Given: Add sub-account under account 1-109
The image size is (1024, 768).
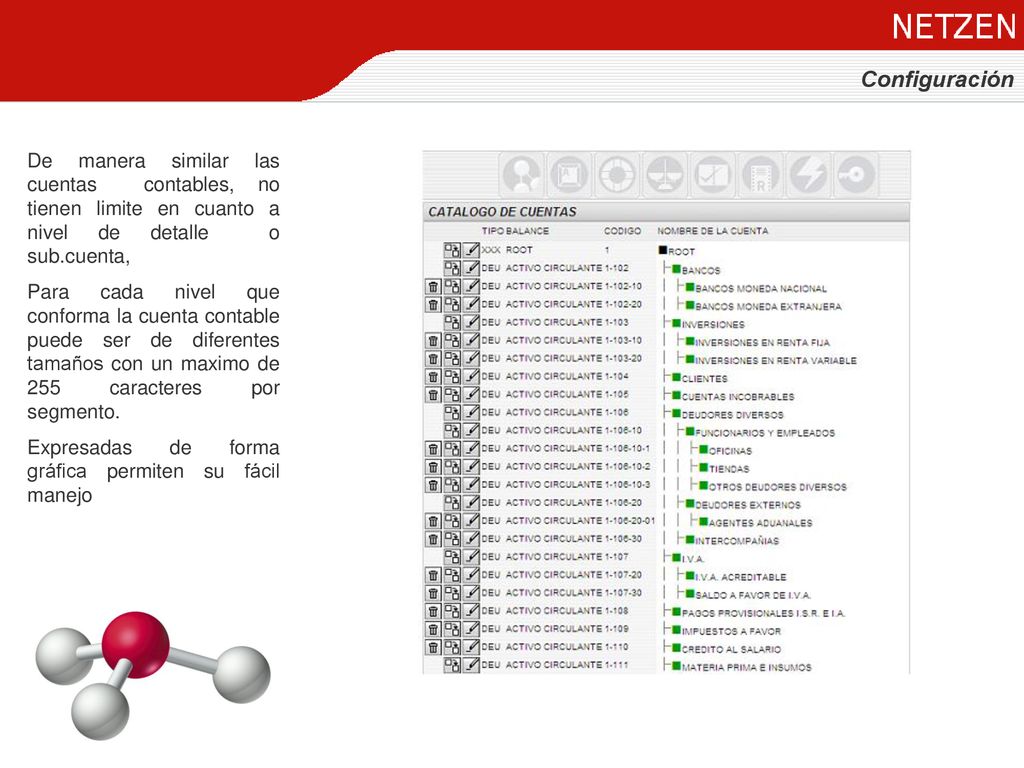Looking at the screenshot, I should click(x=452, y=629).
